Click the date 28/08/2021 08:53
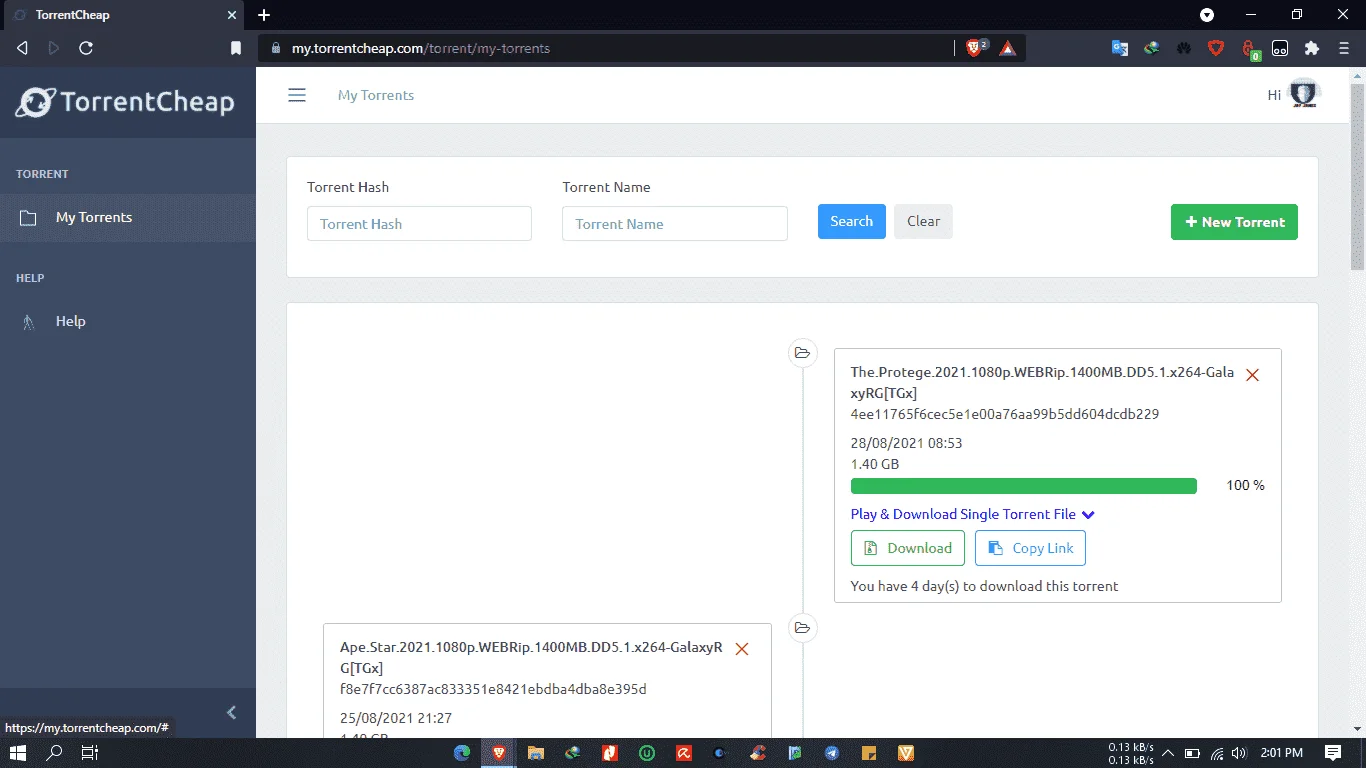The height and width of the screenshot is (768, 1366). point(906,443)
